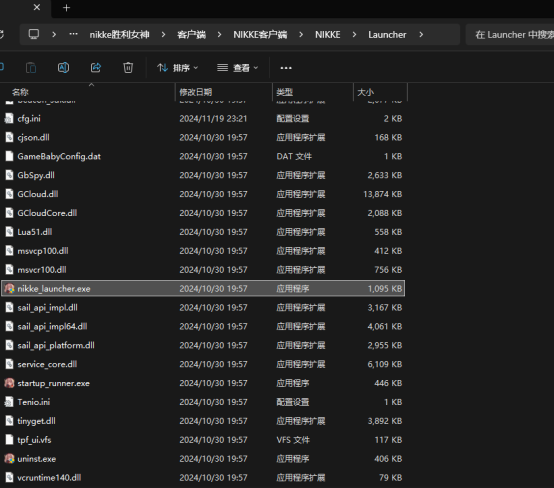The width and height of the screenshot is (554, 488).
Task: Click the GameBabyConfig.dat file icon
Action: [10, 157]
